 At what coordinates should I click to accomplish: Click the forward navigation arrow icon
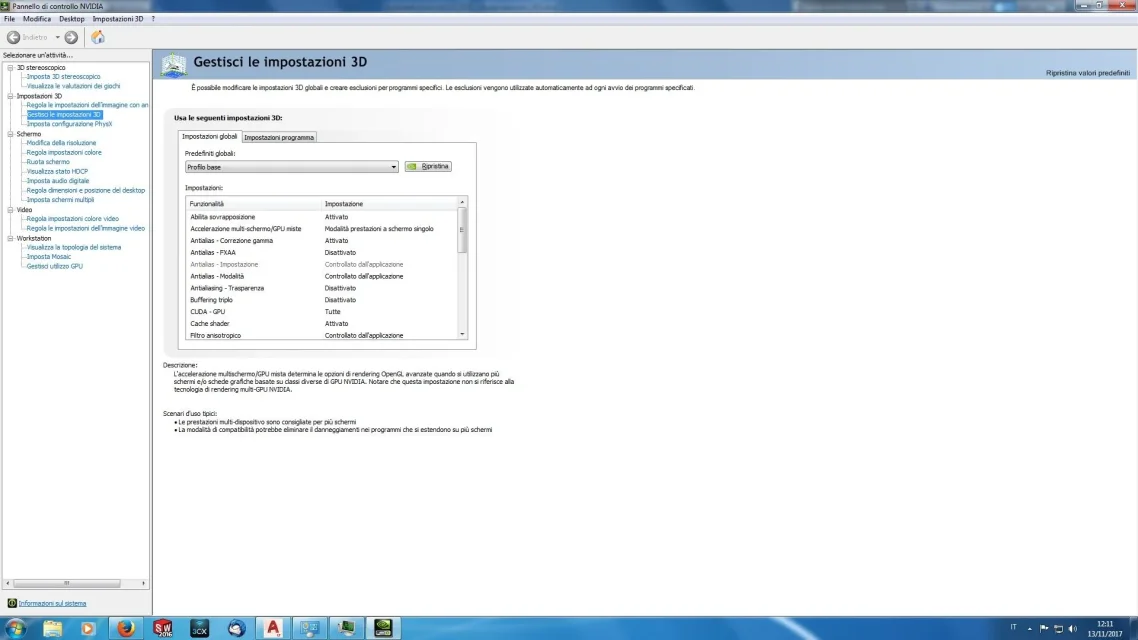(71, 37)
